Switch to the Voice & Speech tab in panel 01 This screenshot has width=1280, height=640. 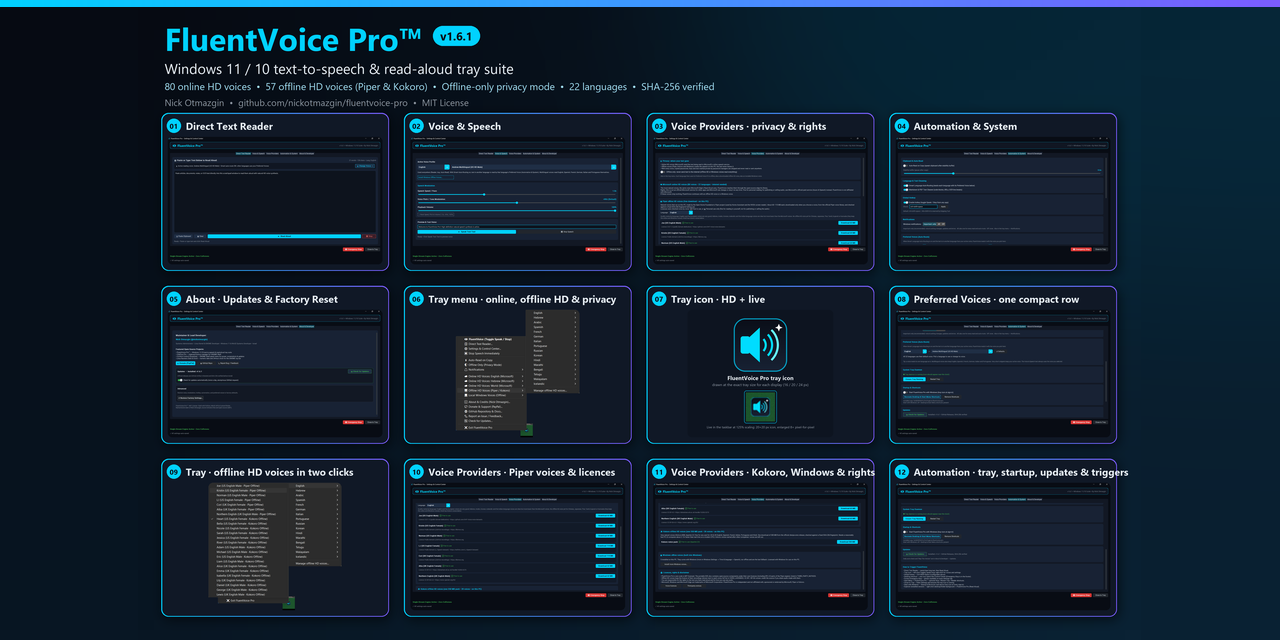coord(258,153)
